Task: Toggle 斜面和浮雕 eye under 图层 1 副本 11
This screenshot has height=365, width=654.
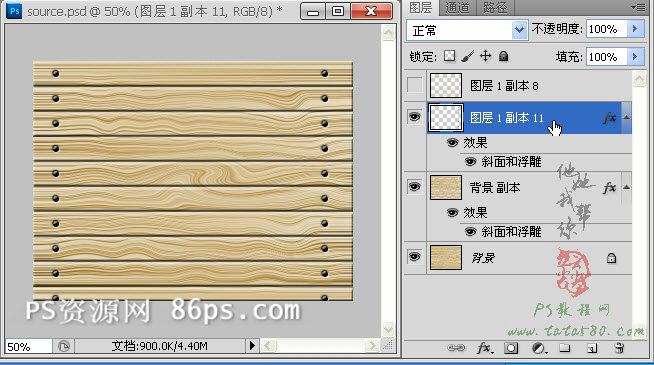Action: pyautogui.click(x=470, y=161)
